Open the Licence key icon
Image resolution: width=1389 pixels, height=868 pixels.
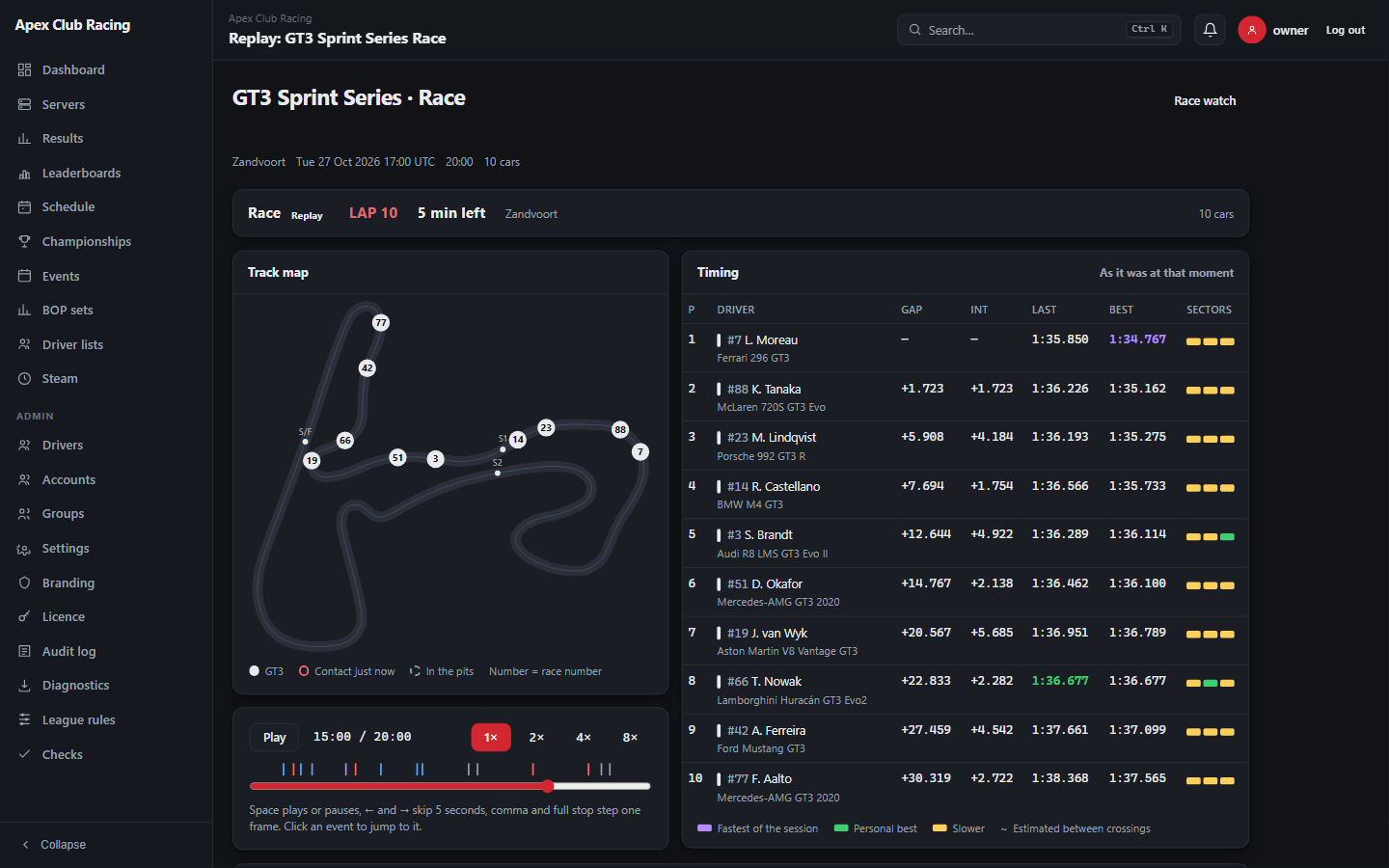(24, 616)
